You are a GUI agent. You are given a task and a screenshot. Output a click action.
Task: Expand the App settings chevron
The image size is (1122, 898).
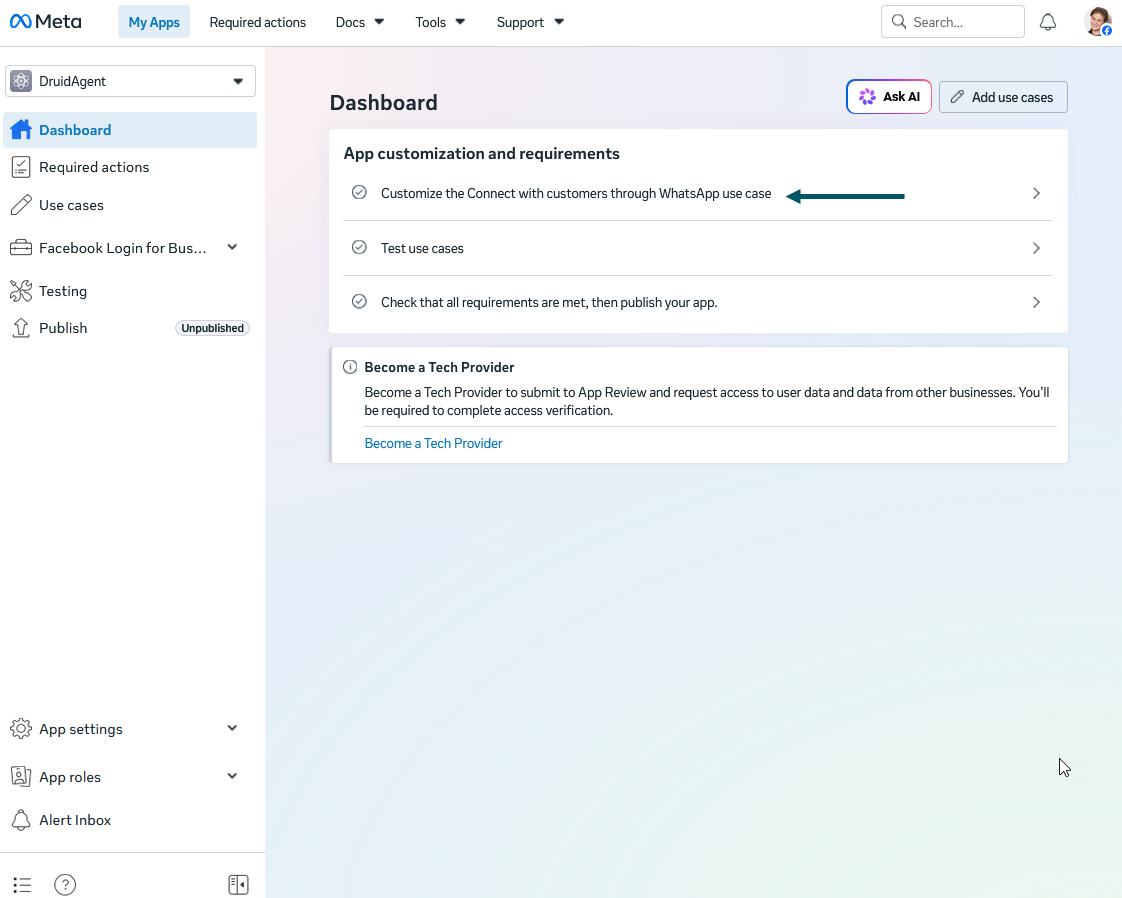point(232,728)
